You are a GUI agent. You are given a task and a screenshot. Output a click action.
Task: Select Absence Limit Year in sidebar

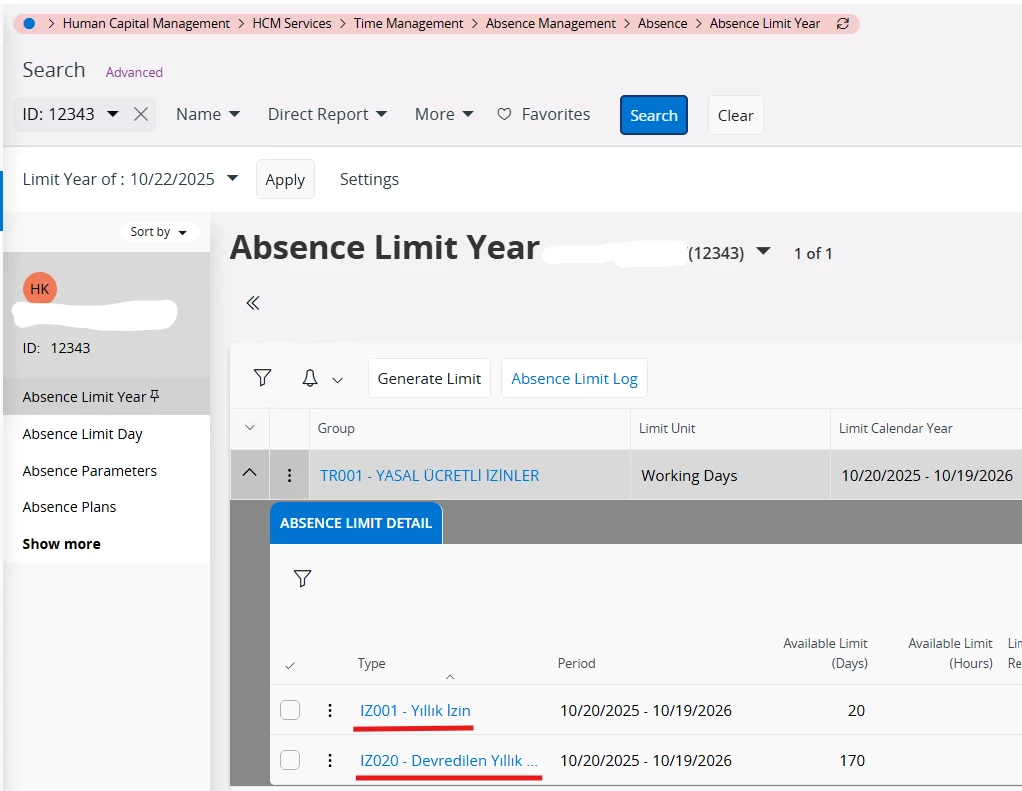click(84, 397)
